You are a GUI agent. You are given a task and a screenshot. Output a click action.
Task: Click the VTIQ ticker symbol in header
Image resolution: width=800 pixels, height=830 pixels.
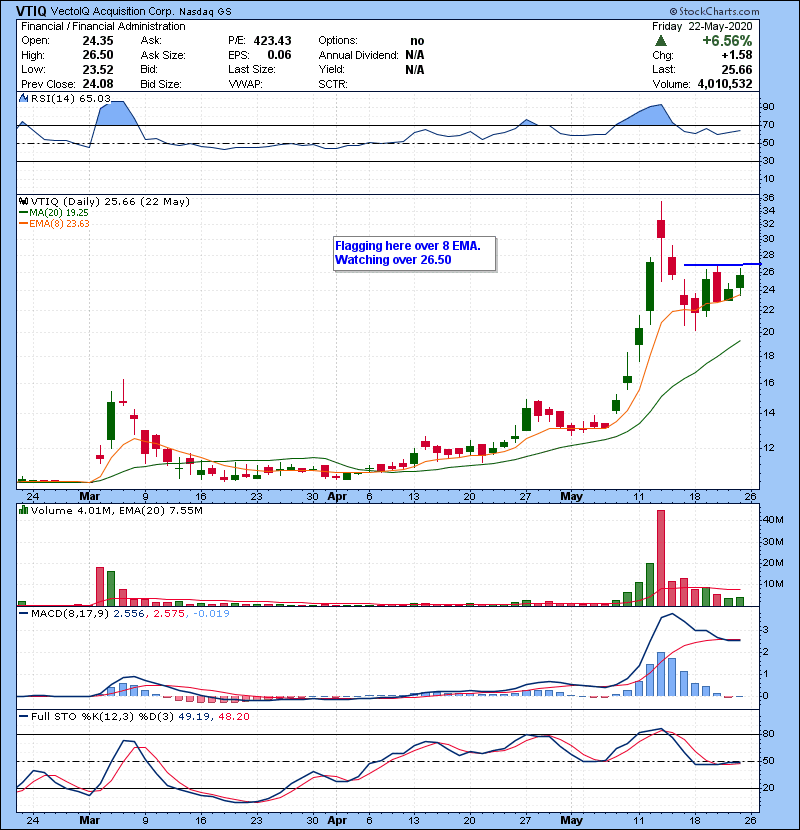23,9
